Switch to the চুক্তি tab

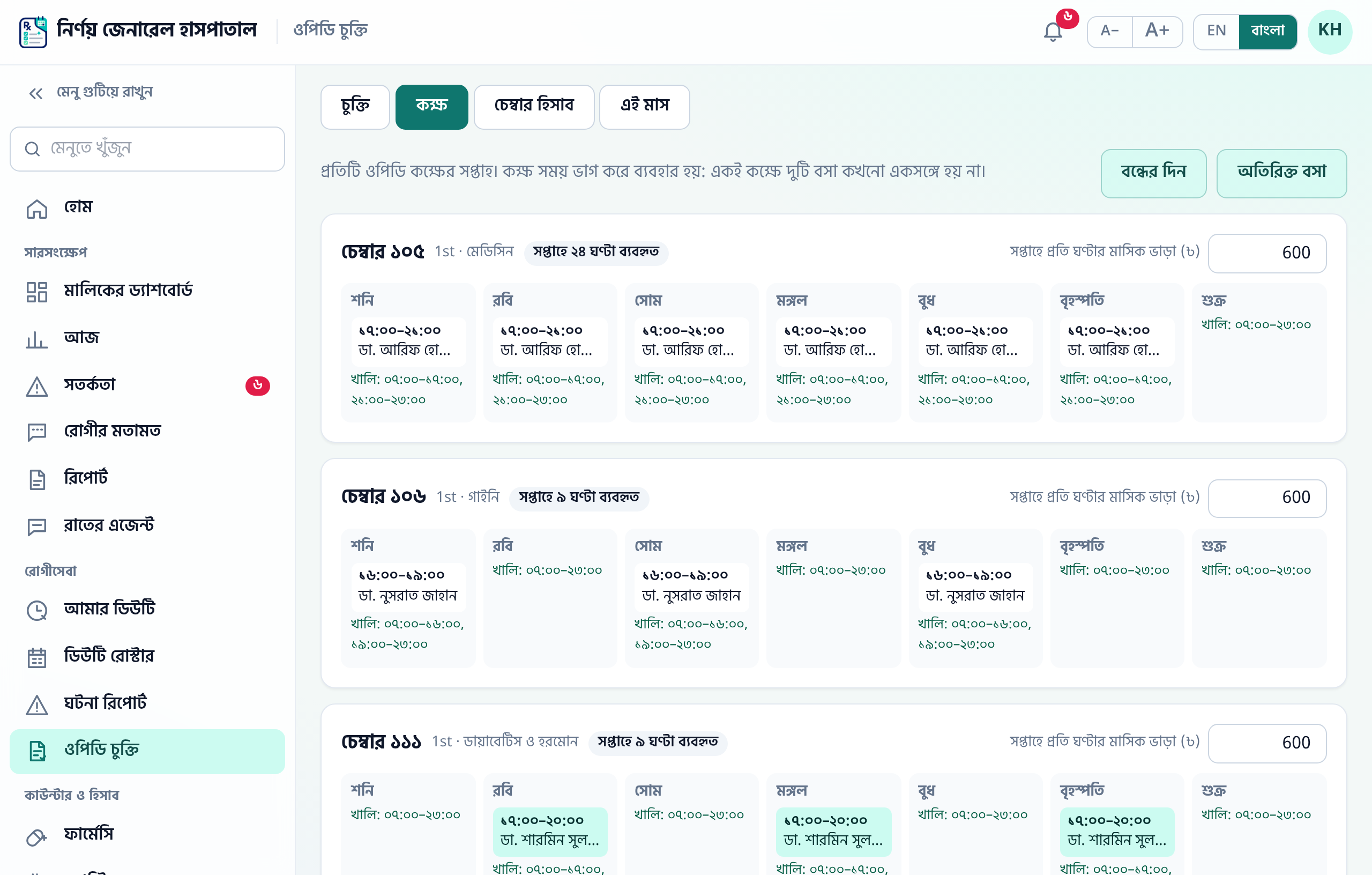pyautogui.click(x=355, y=107)
